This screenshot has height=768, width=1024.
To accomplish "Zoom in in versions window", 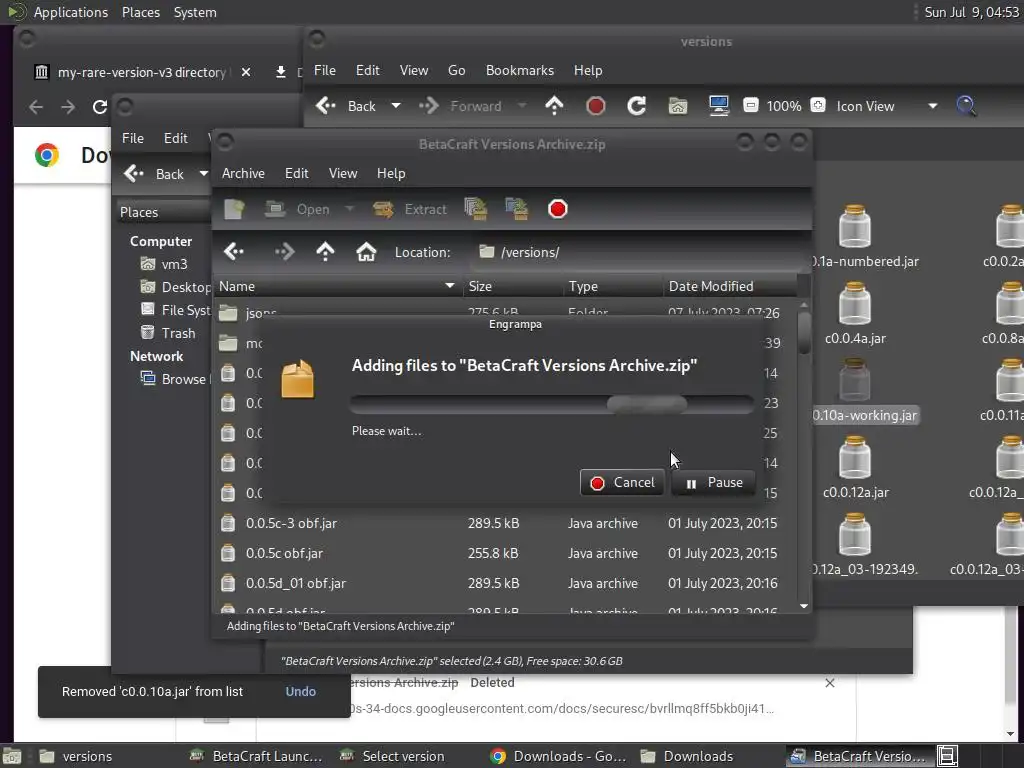I will (x=818, y=105).
